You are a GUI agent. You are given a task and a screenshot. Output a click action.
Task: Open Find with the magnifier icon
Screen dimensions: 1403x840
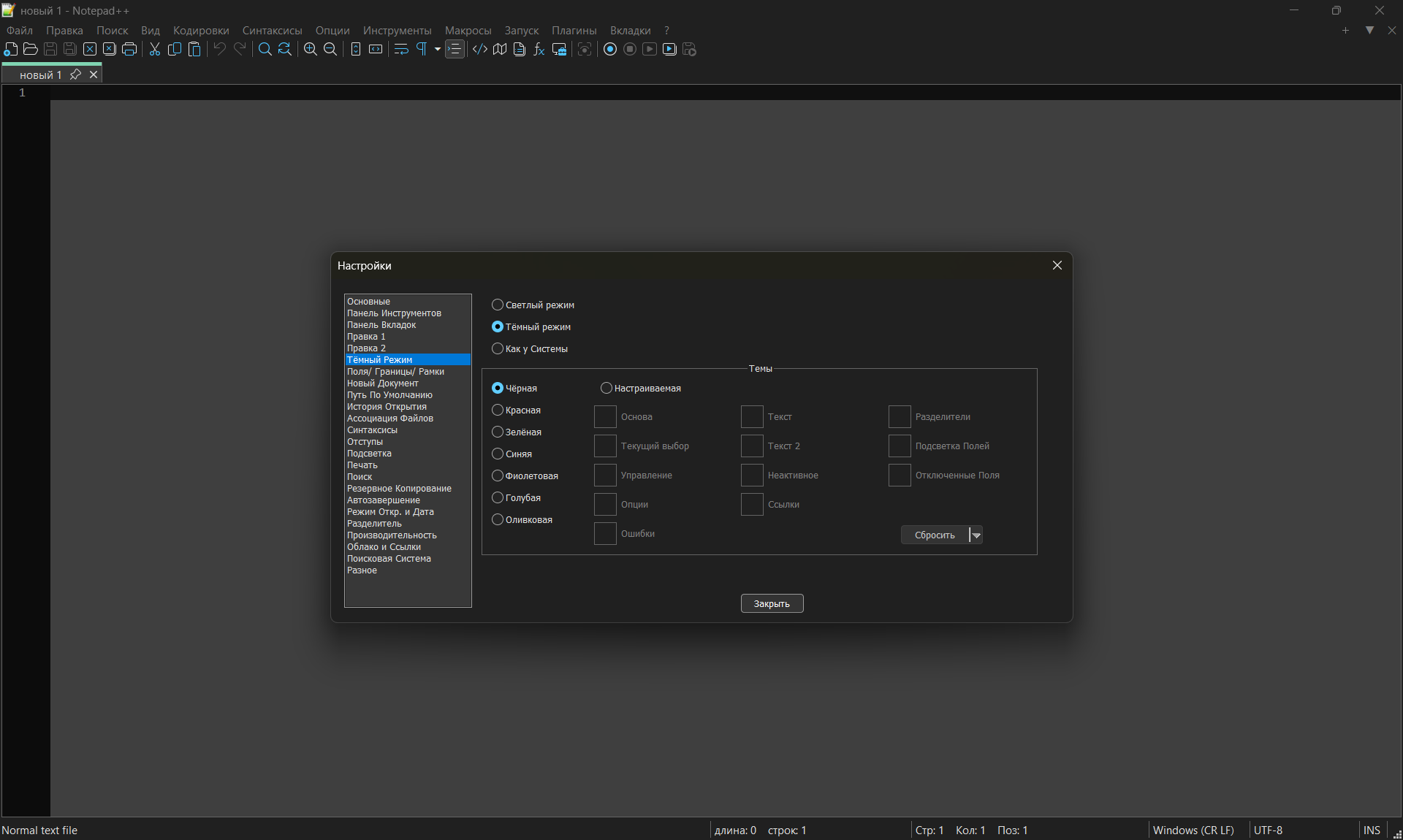tap(265, 49)
